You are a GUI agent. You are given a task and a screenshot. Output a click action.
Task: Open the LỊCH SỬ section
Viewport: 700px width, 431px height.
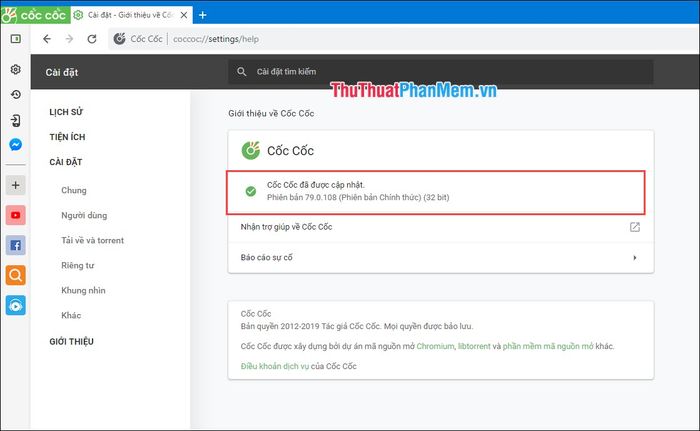click(66, 112)
